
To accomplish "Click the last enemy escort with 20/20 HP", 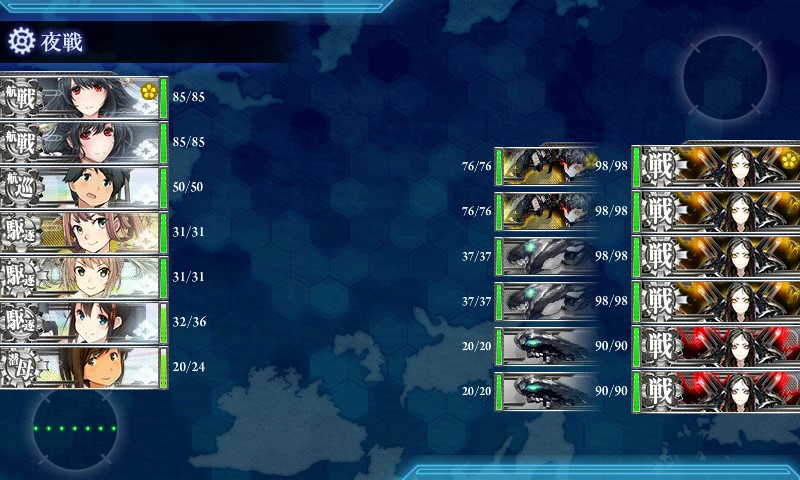I will click(546, 392).
